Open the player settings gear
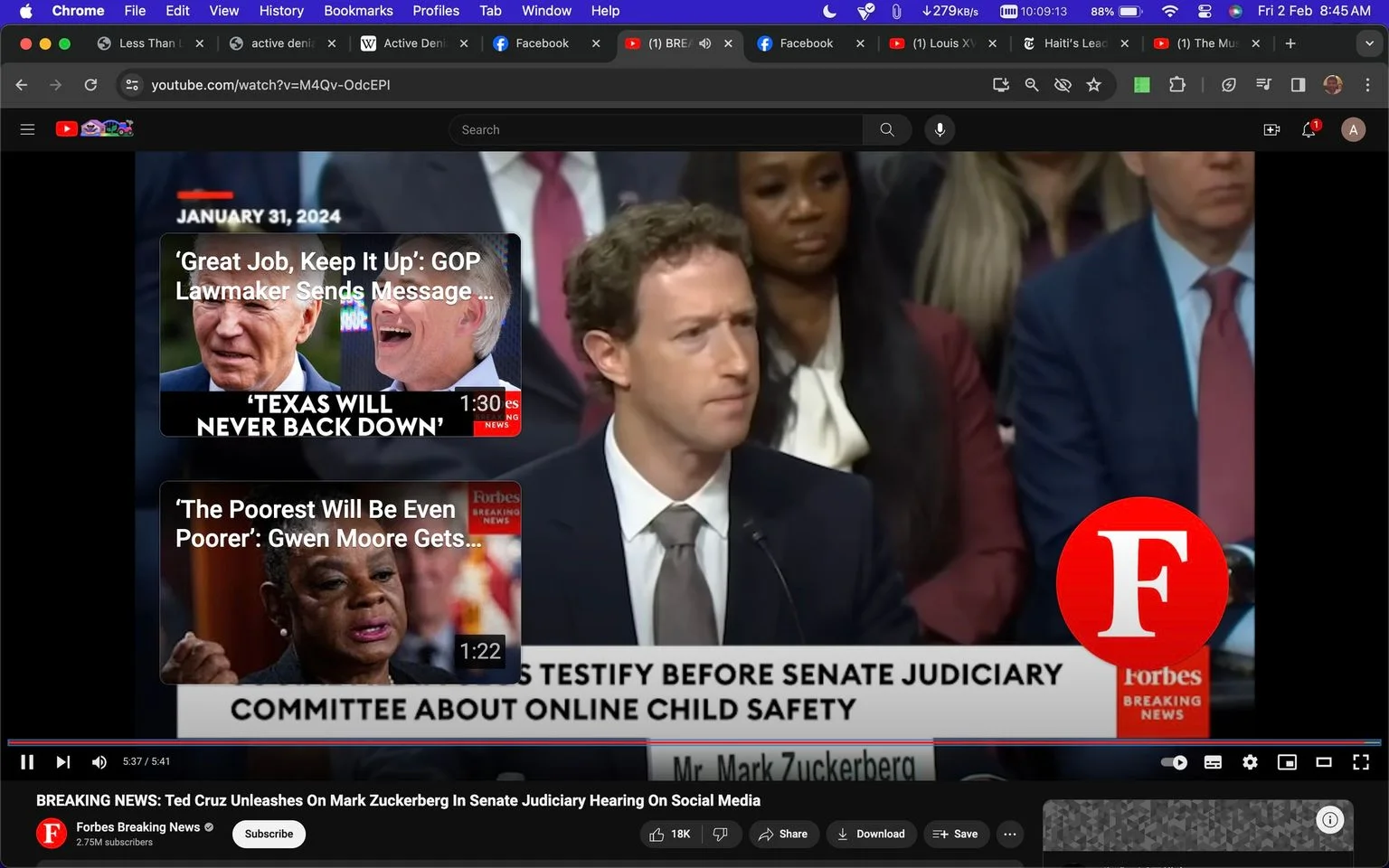 pos(1250,762)
